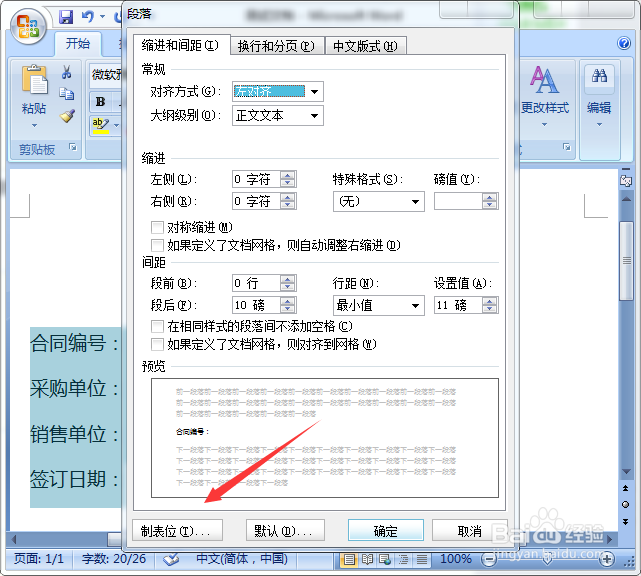Toggle auto-adjust right indent for document grid
The image size is (641, 576).
(157, 245)
